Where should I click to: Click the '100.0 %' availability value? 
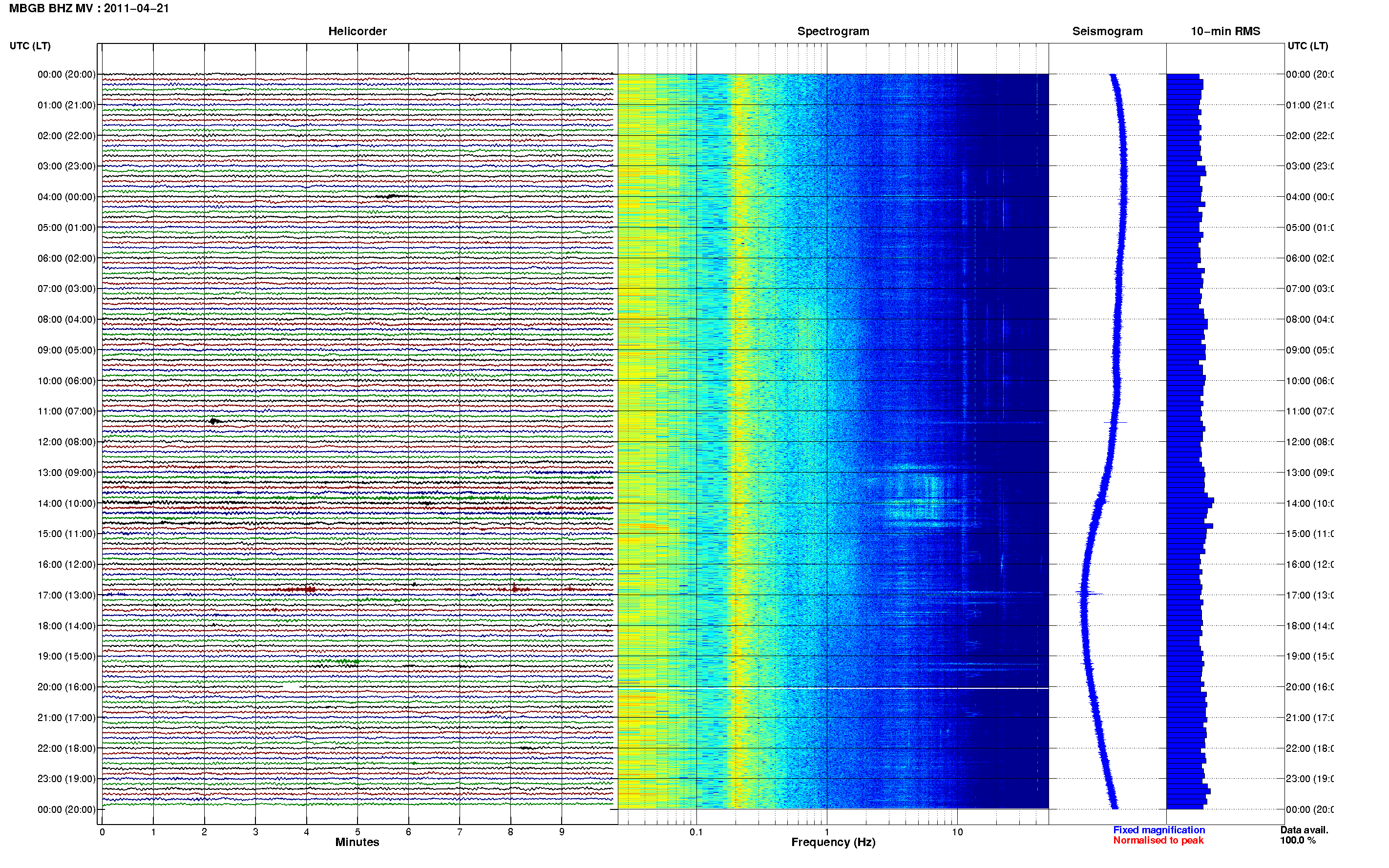click(x=1297, y=841)
